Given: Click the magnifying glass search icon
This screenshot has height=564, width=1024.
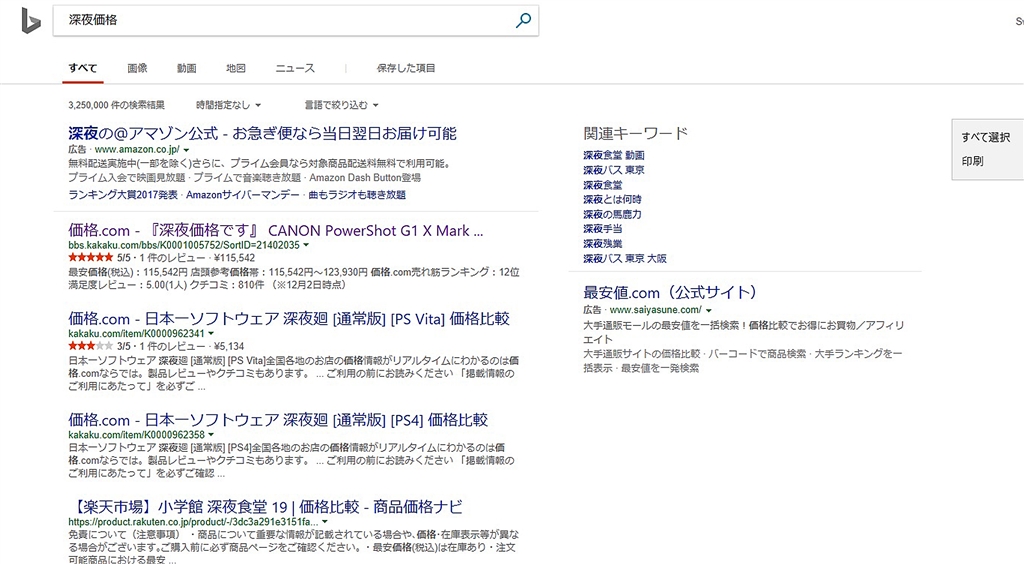Looking at the screenshot, I should [x=523, y=20].
